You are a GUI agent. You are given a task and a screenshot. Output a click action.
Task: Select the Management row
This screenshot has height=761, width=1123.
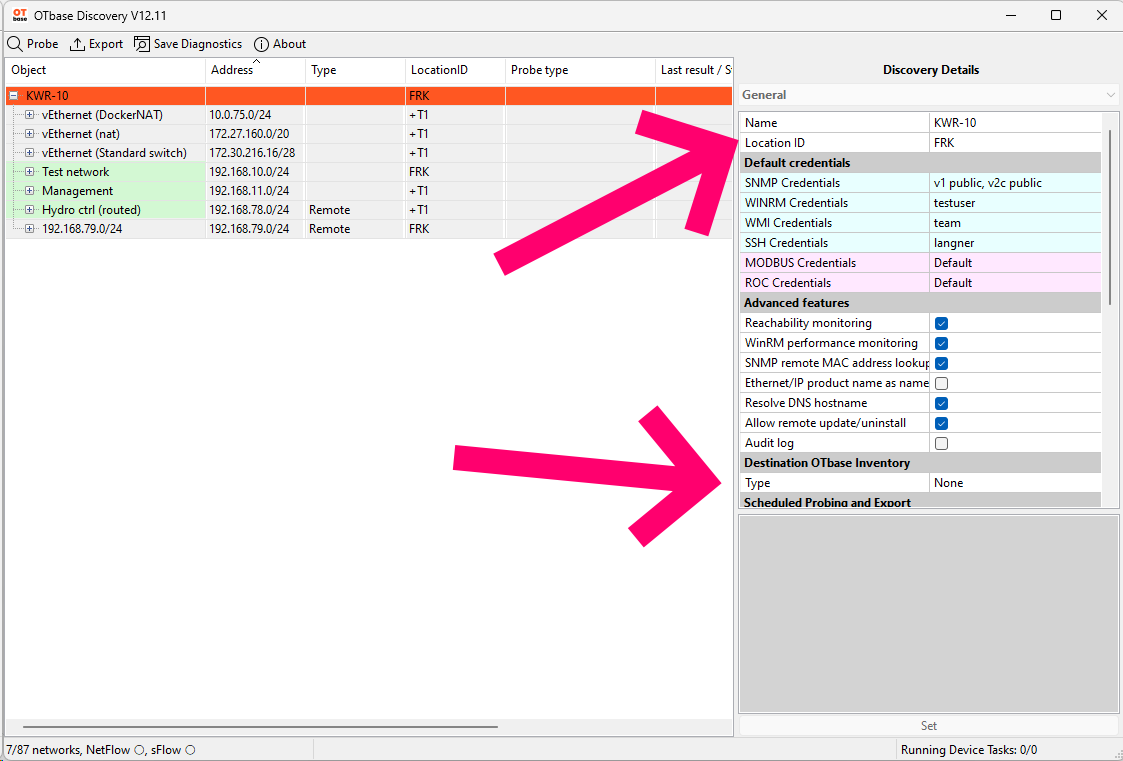(x=369, y=190)
